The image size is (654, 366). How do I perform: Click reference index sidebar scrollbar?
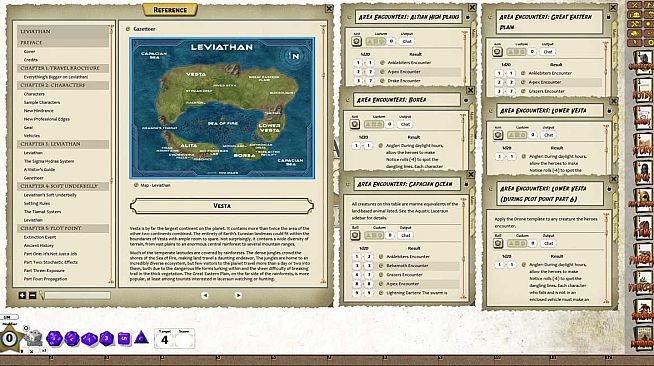pyautogui.click(x=111, y=154)
